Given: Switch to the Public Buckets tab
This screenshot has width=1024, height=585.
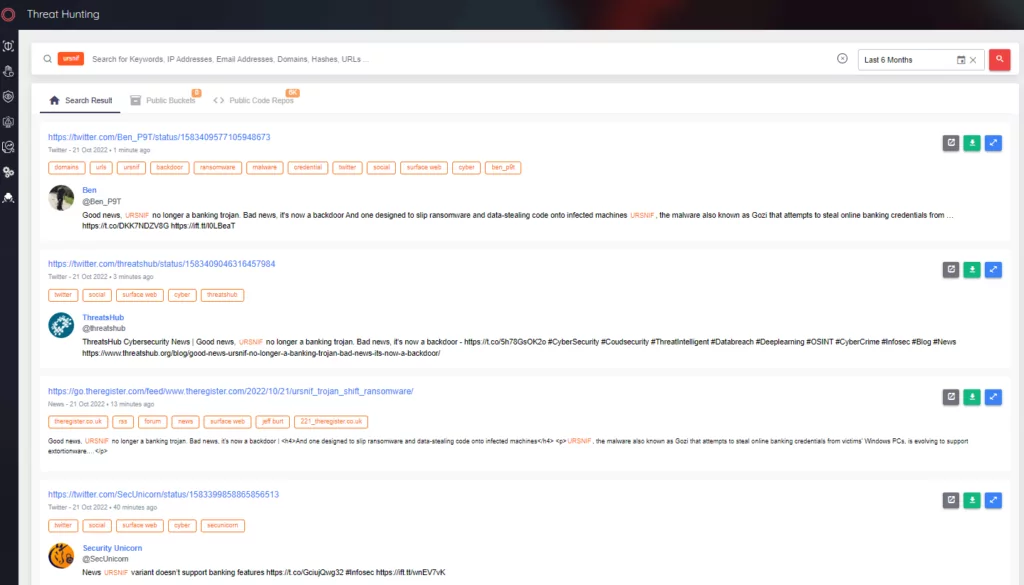Looking at the screenshot, I should pyautogui.click(x=163, y=101).
